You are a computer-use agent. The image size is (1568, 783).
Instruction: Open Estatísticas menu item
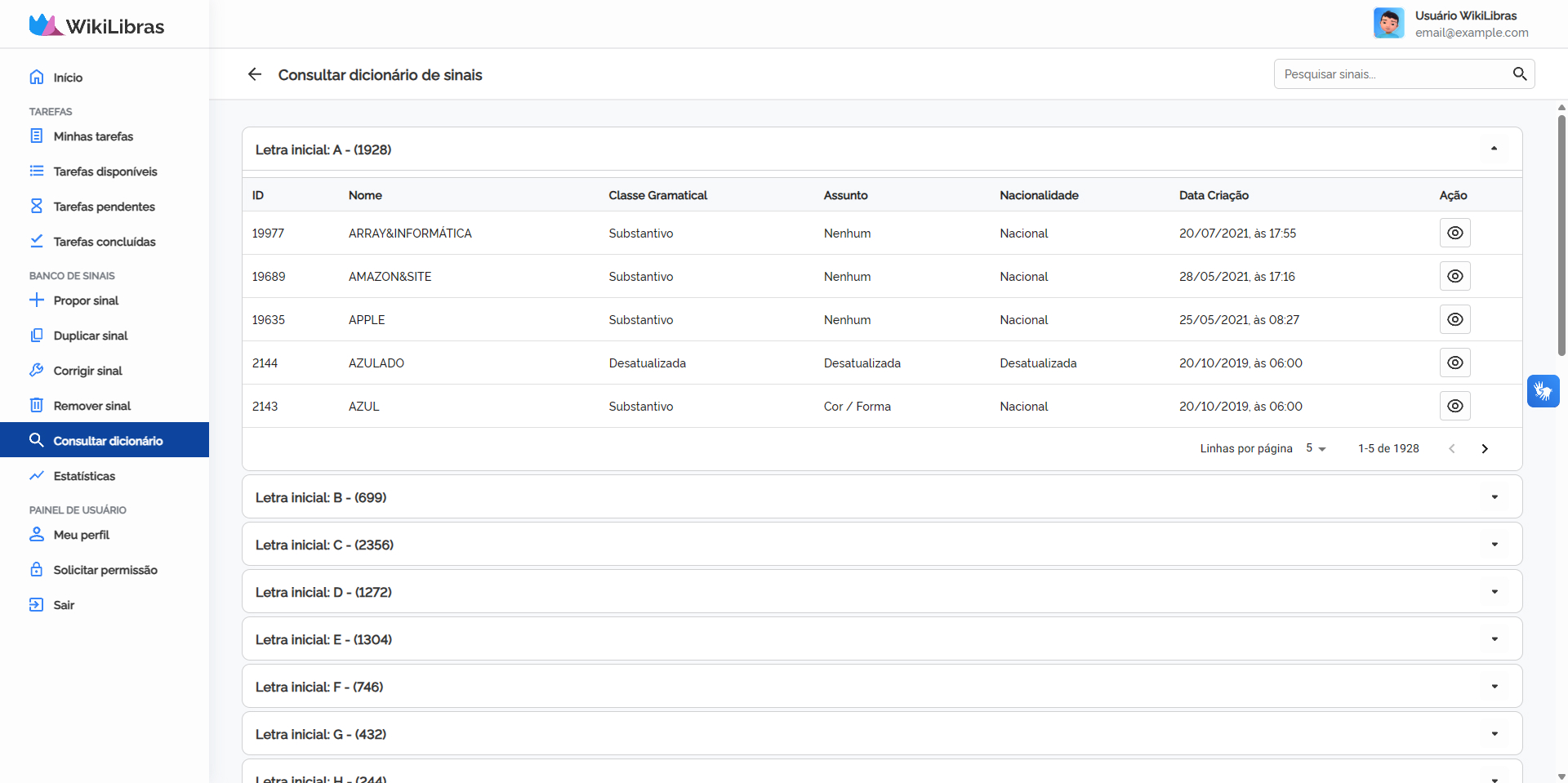[84, 476]
